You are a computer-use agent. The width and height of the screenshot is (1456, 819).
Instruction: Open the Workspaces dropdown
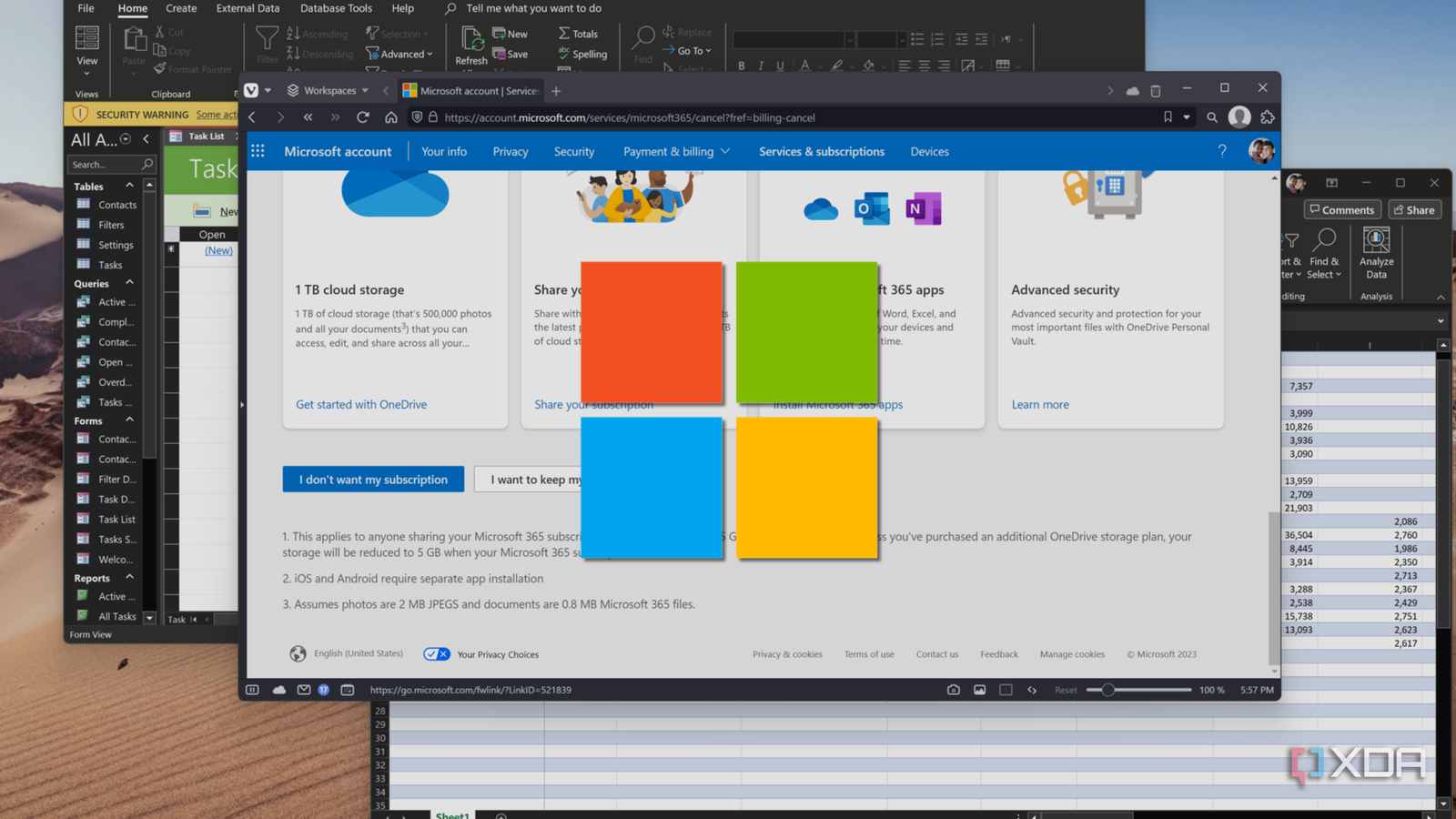pos(328,90)
